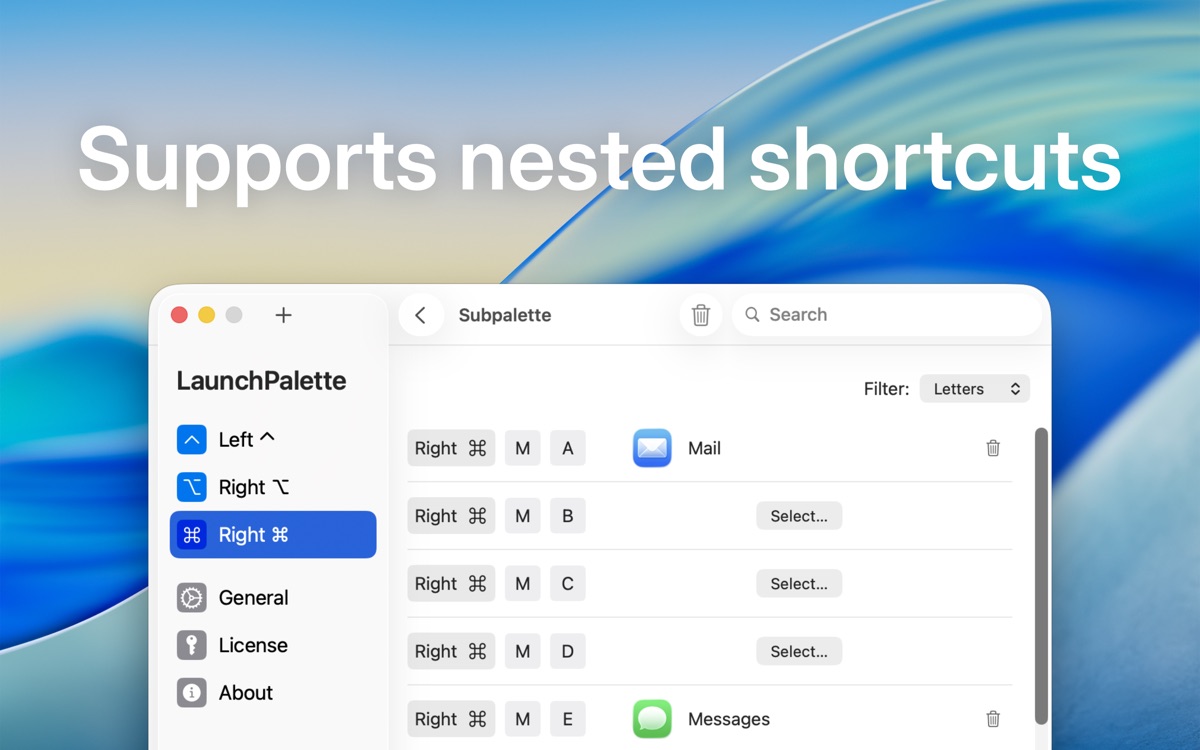Click the back chevron beside Subpalette
The height and width of the screenshot is (750, 1200).
click(x=421, y=315)
